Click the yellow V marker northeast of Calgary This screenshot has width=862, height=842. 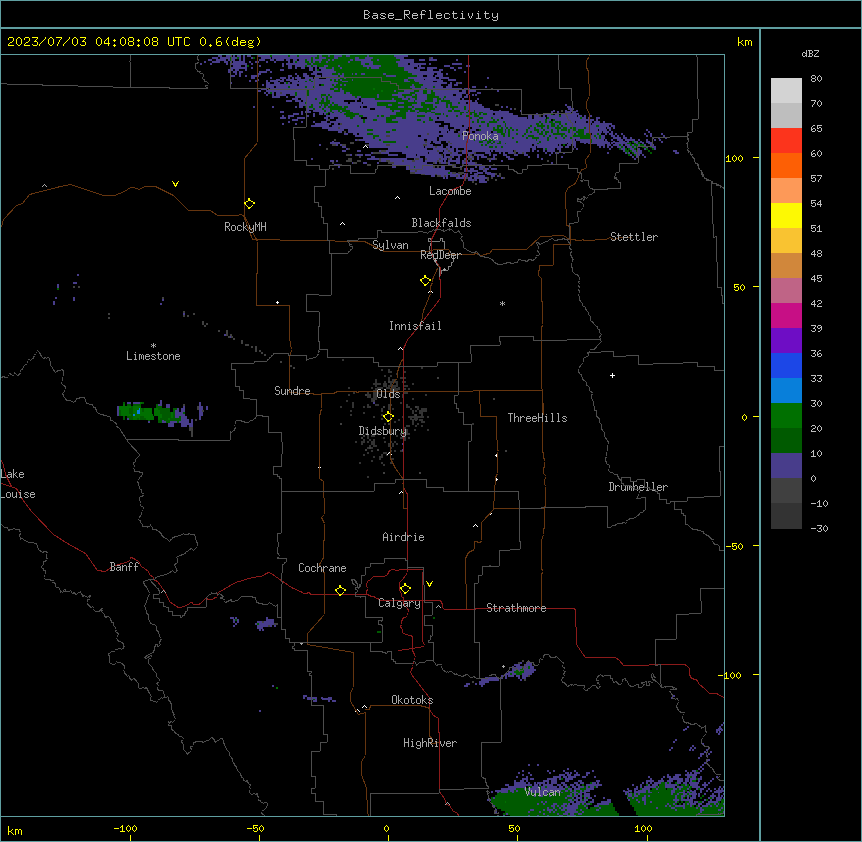429,584
